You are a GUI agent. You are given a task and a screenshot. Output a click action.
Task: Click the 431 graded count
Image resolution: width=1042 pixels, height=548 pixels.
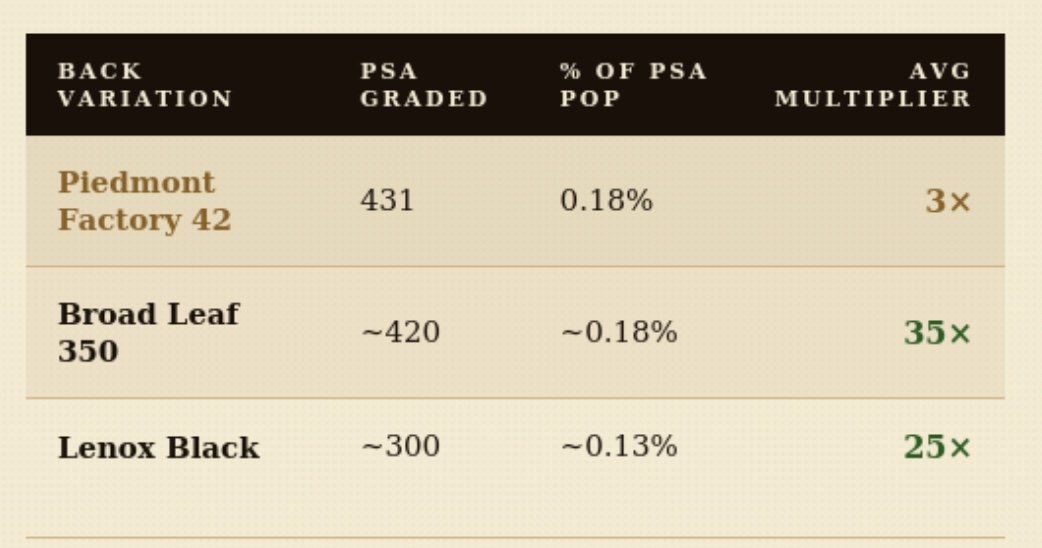click(x=387, y=201)
